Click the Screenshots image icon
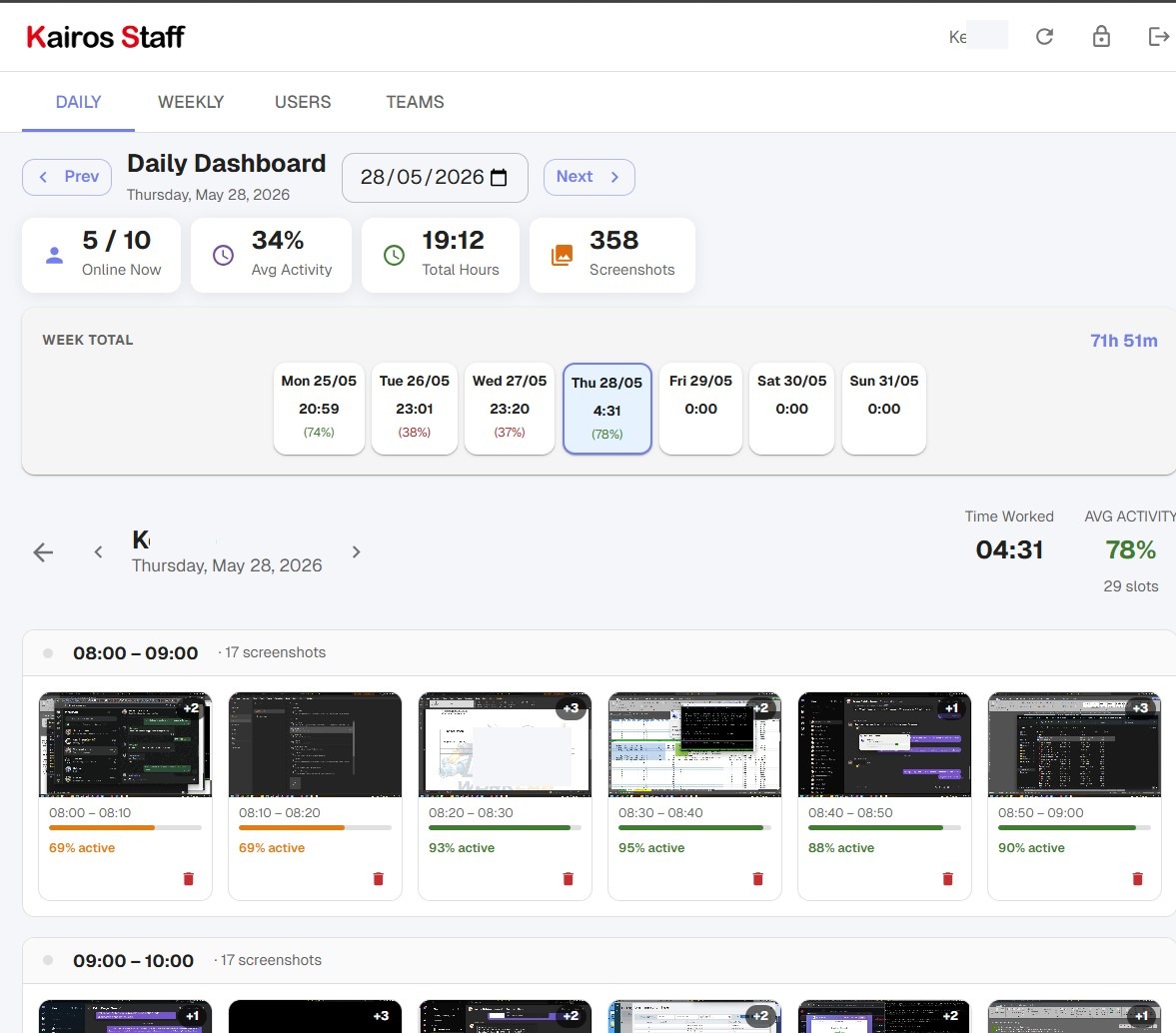The image size is (1176, 1033). tap(562, 255)
